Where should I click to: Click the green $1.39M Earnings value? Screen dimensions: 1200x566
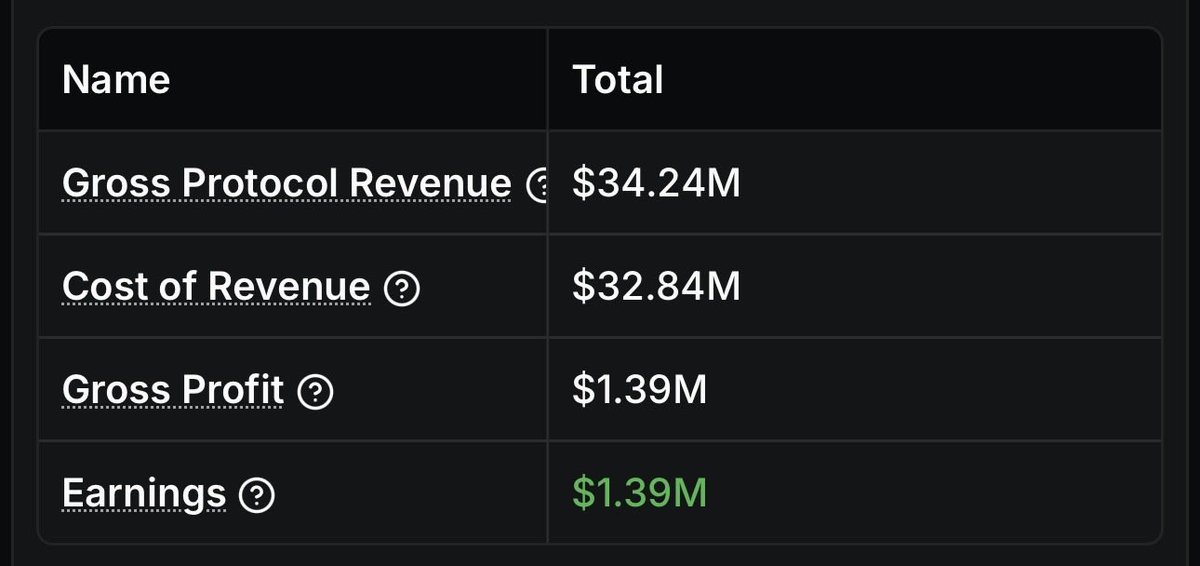tap(640, 495)
